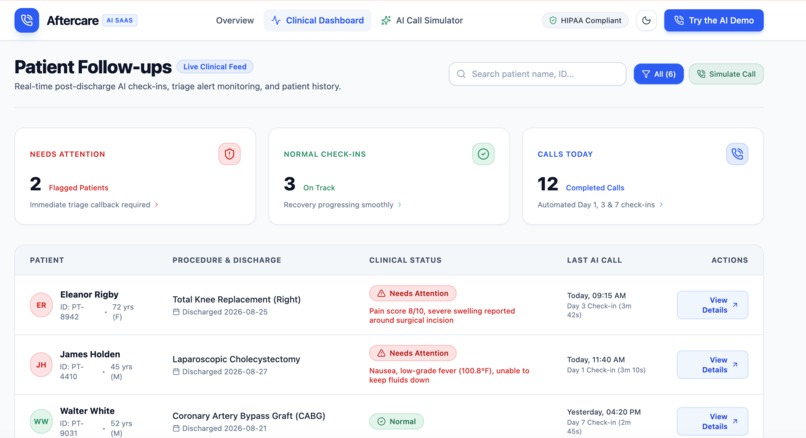Click the Today, 09:15 AM call time
The image size is (806, 438).
pos(596,296)
